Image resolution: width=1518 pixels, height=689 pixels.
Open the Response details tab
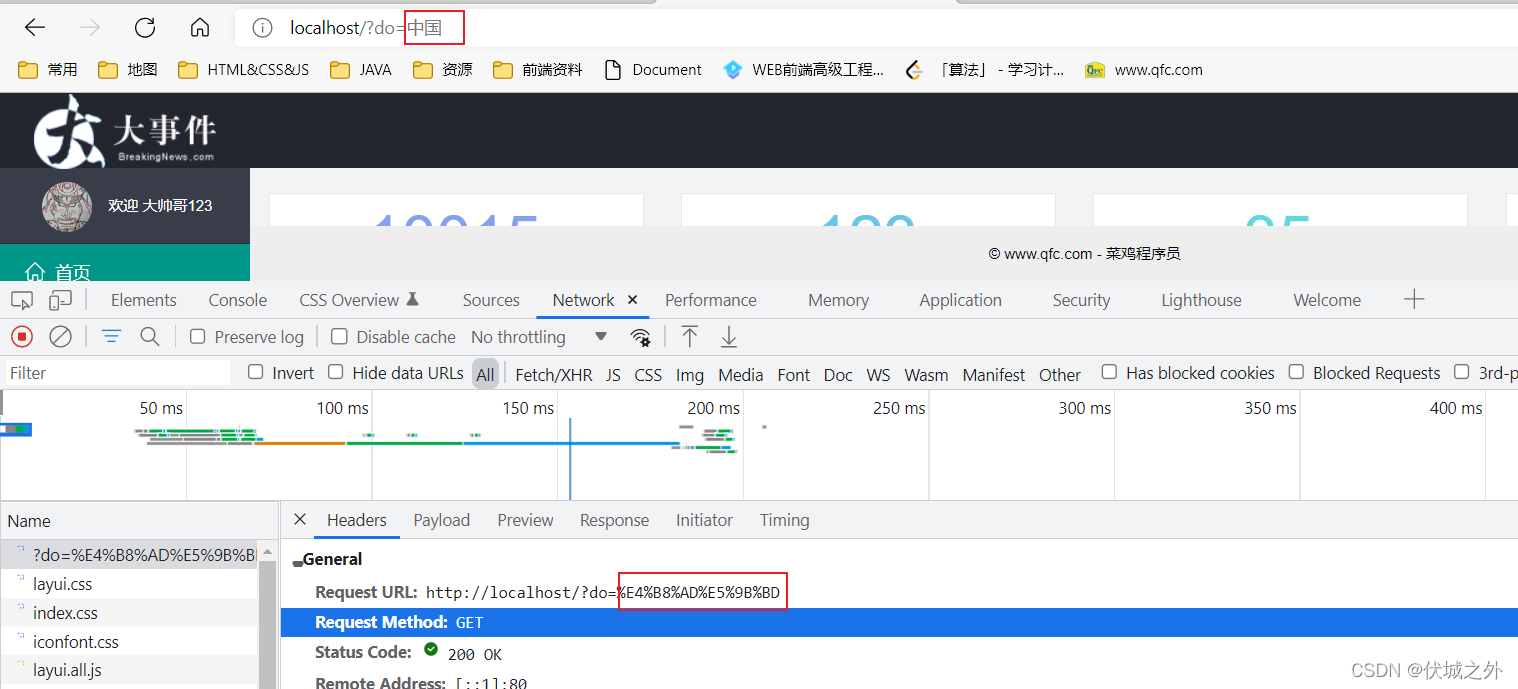coord(614,520)
